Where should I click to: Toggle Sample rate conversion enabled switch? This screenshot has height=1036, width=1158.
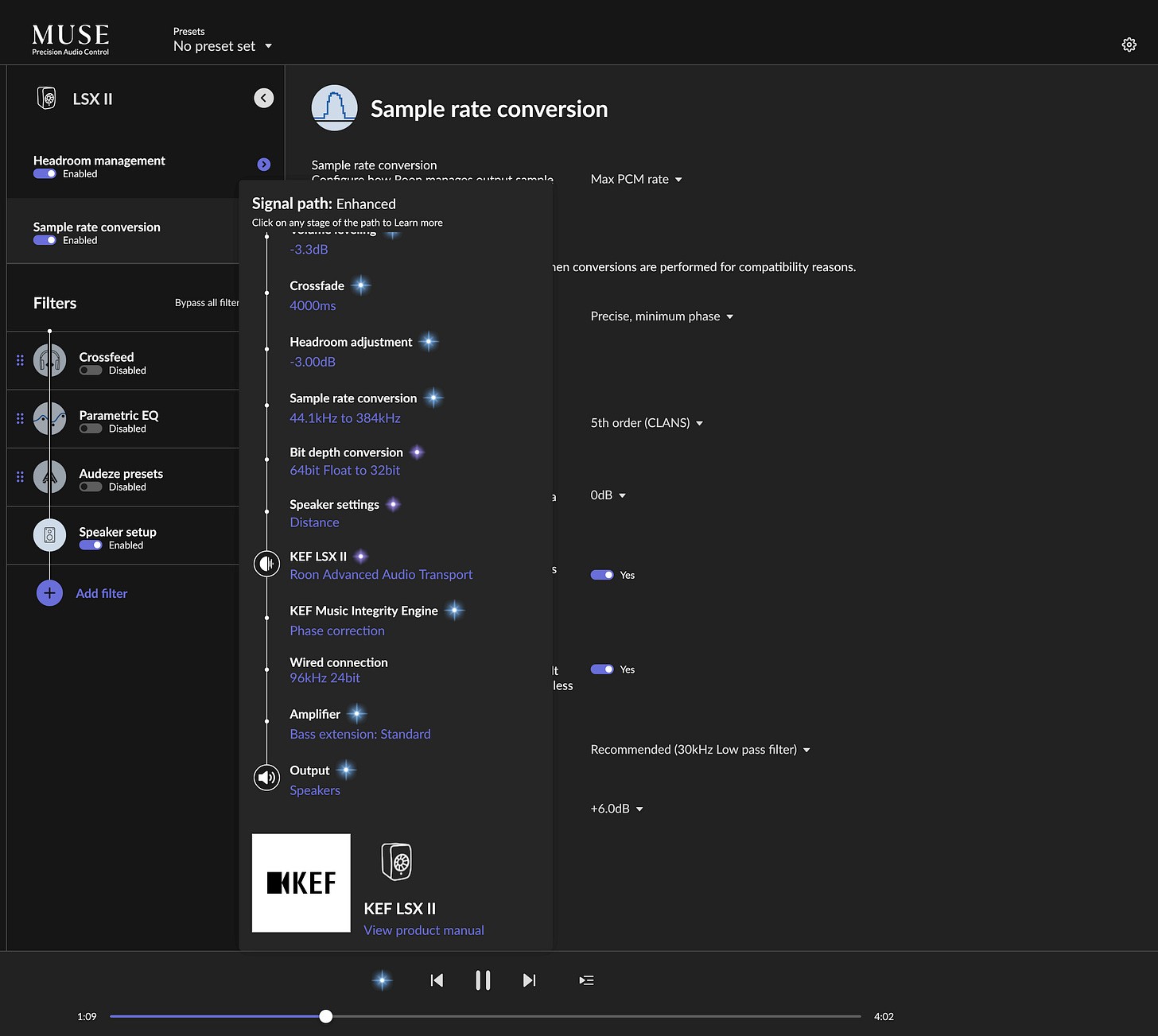(x=45, y=240)
